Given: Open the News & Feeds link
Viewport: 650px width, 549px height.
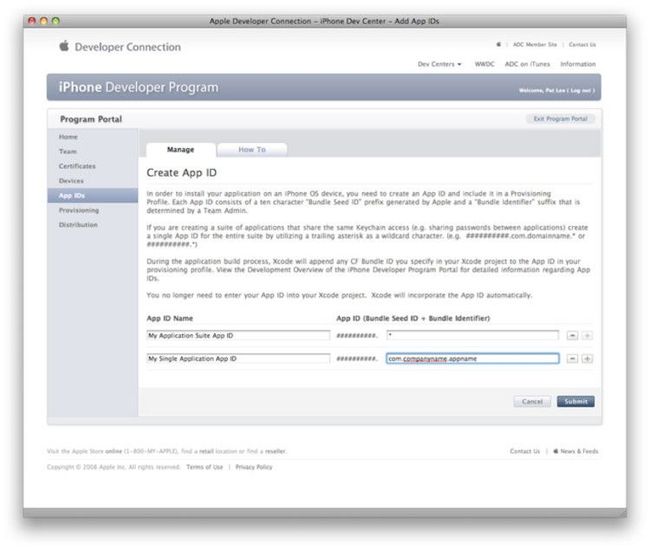Looking at the screenshot, I should pyautogui.click(x=579, y=451).
